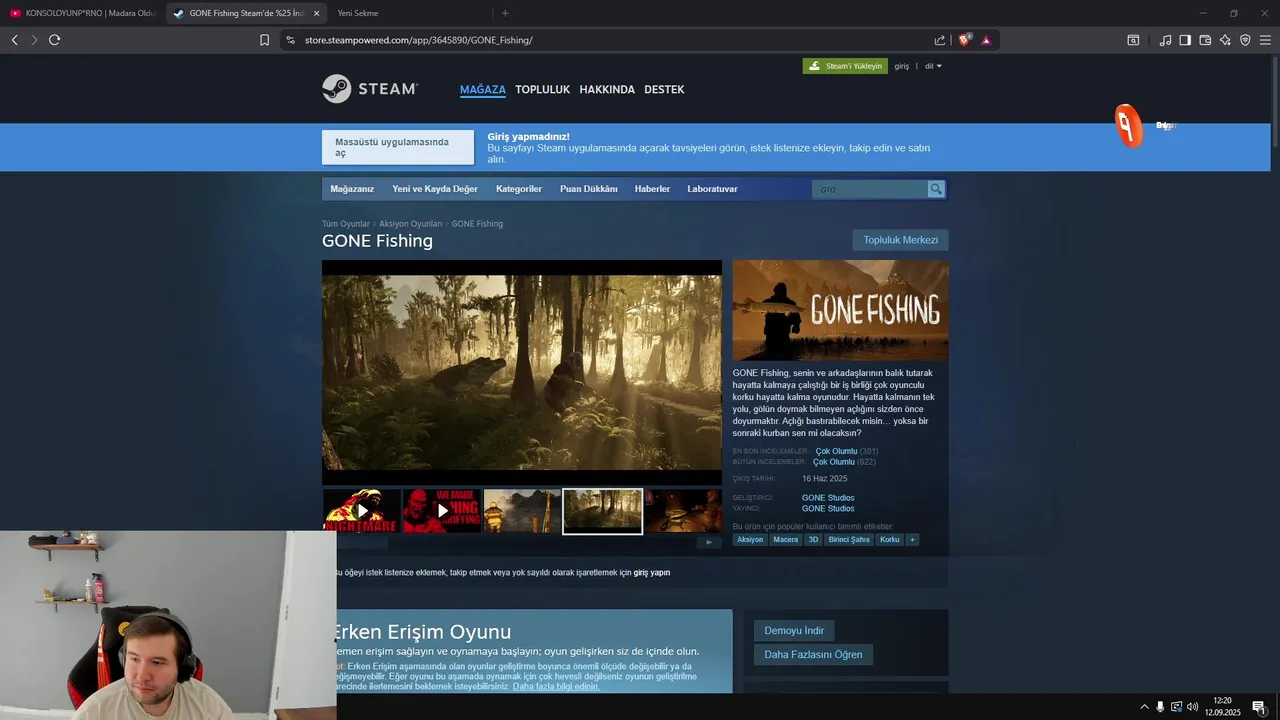Open the DESTEK header item
The image size is (1280, 720).
[x=664, y=89]
